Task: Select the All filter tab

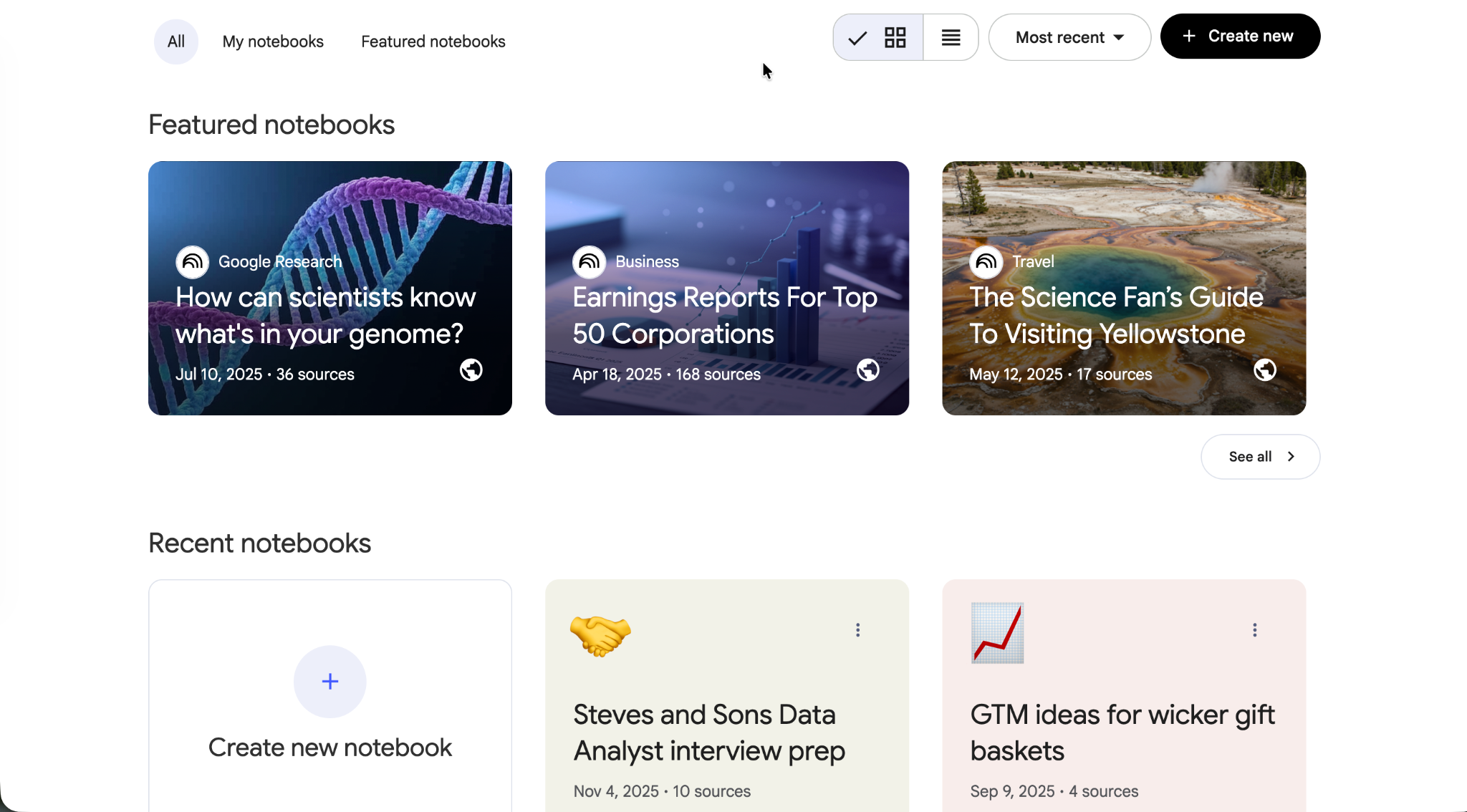Action: click(175, 42)
